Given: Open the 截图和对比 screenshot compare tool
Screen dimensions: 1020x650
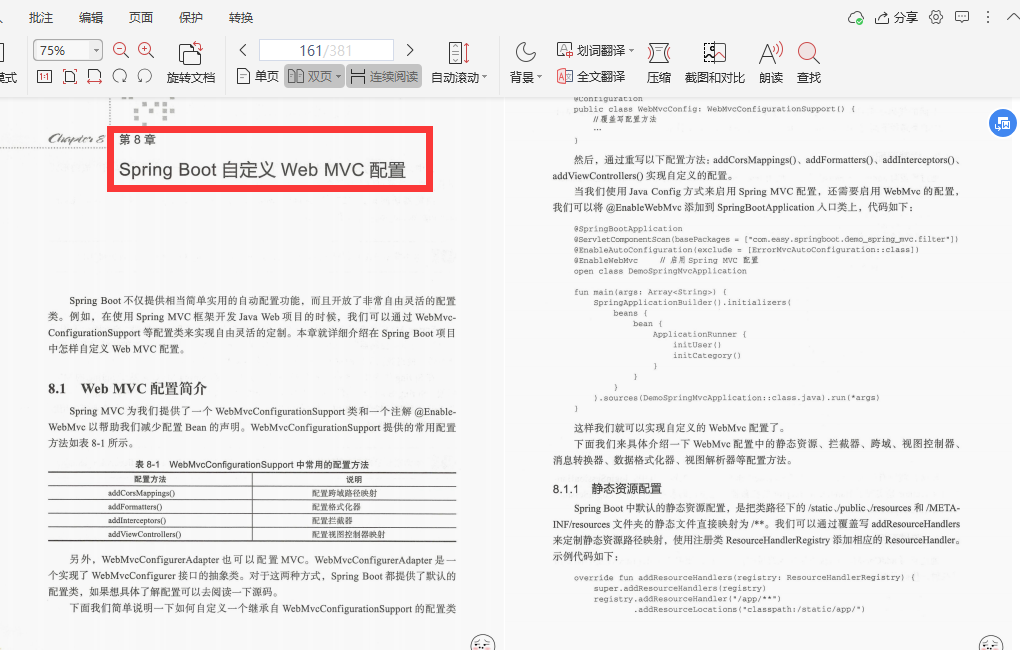Looking at the screenshot, I should pyautogui.click(x=714, y=63).
